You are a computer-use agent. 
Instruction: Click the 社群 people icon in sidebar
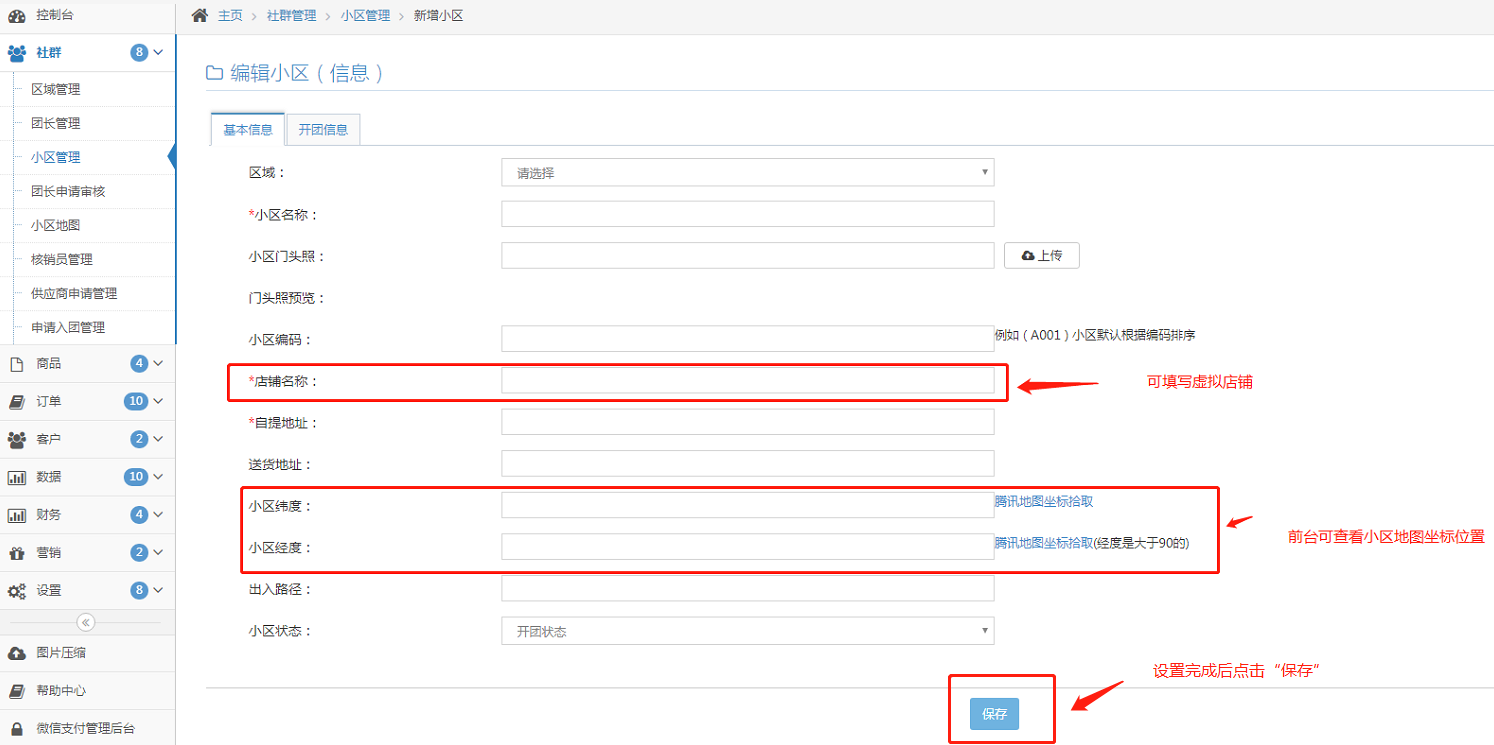[x=16, y=53]
